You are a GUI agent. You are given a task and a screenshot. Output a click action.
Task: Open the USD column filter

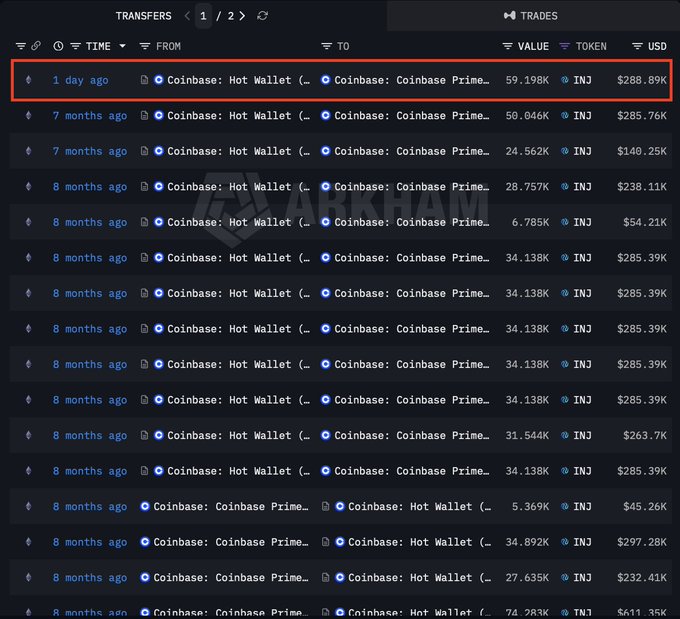click(x=637, y=46)
